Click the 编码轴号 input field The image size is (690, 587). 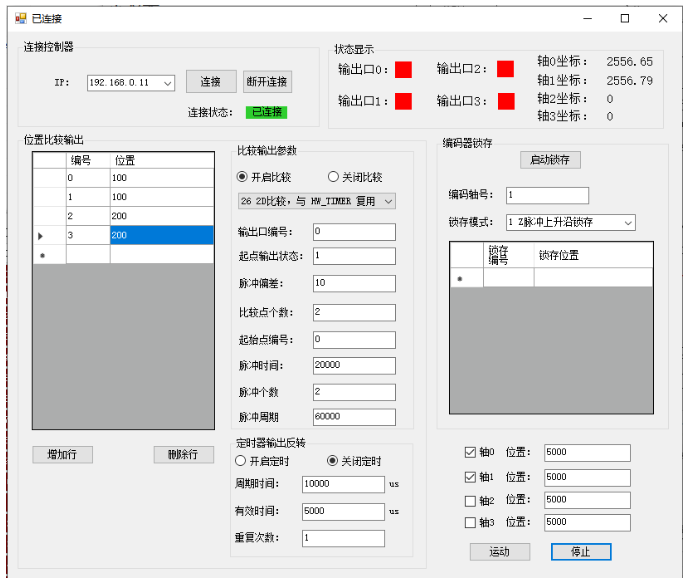(x=547, y=195)
